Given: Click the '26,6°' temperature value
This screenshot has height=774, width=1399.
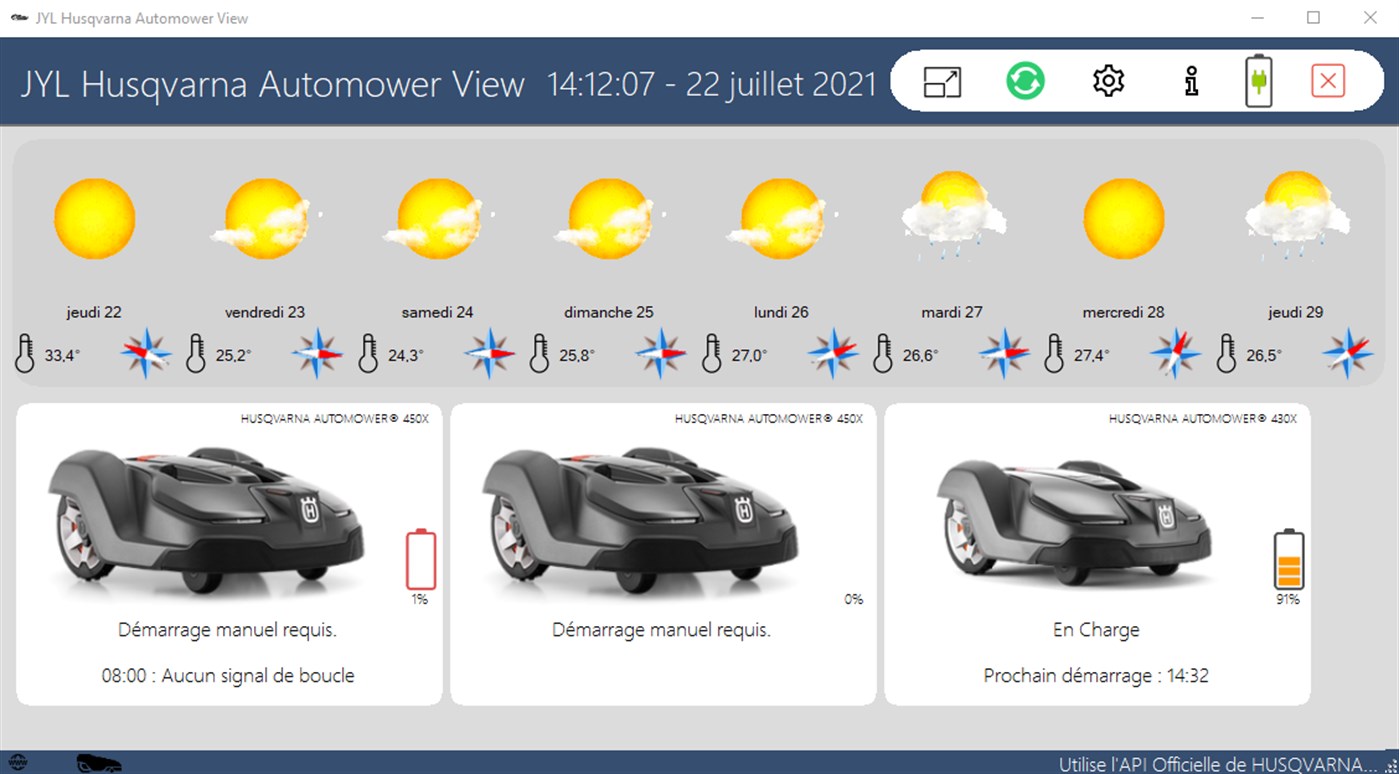Looking at the screenshot, I should (920, 355).
